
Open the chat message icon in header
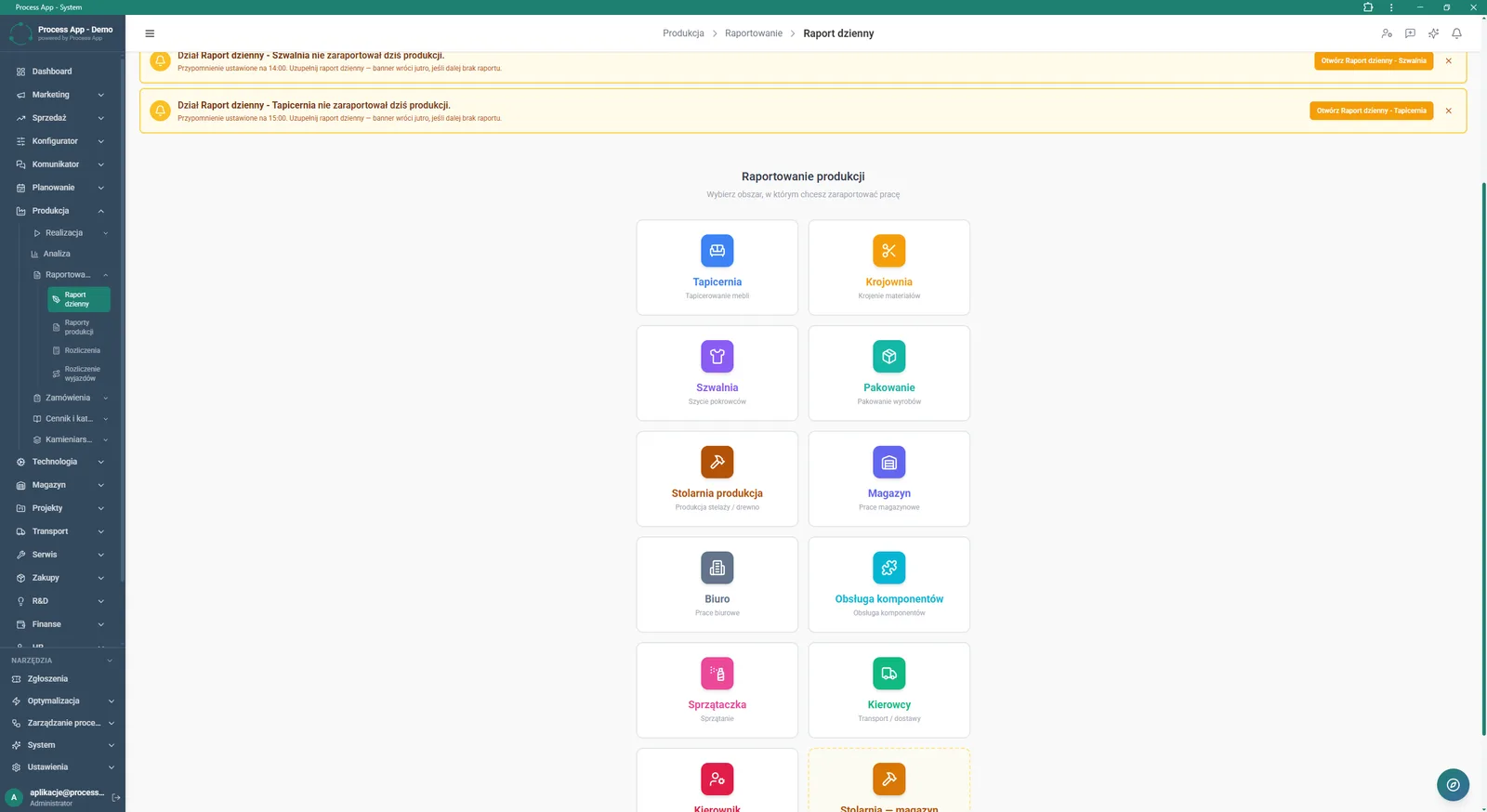pyautogui.click(x=1410, y=33)
